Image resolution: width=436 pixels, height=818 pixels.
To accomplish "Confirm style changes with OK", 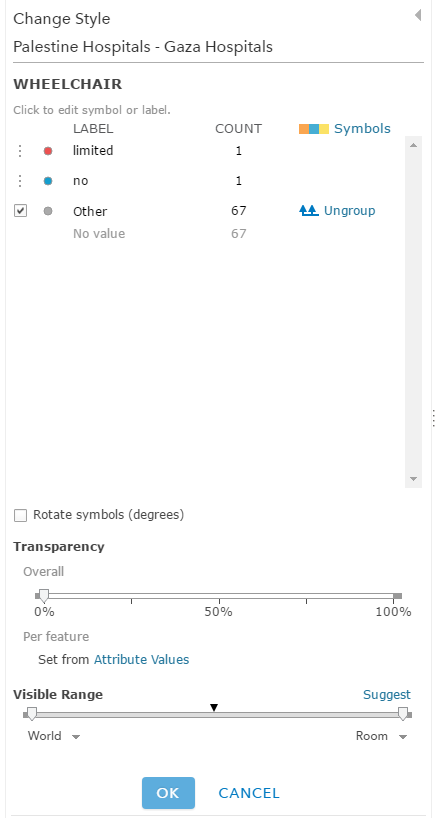I will (168, 793).
